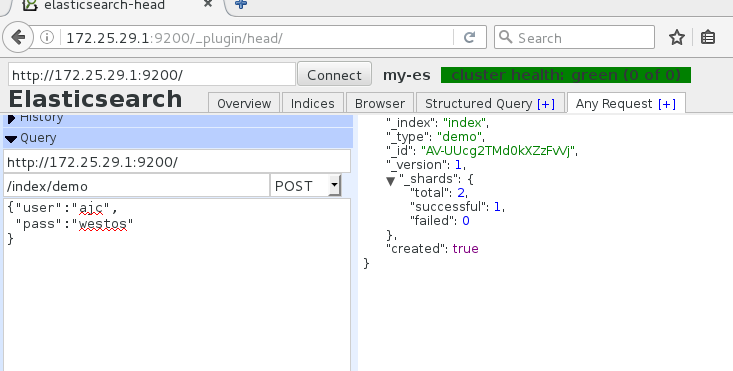Close the elasticsearch-head tab
The width and height of the screenshot is (733, 371).
pyautogui.click(x=208, y=4)
